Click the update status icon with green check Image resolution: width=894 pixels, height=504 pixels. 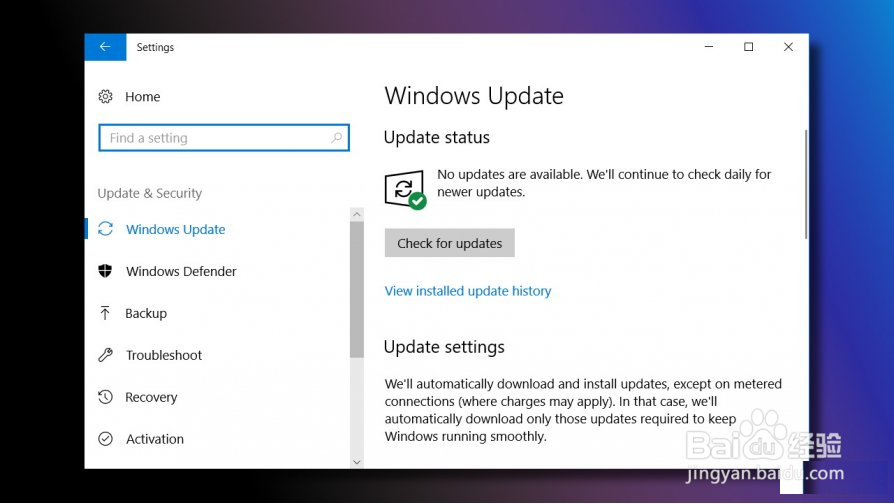405,190
